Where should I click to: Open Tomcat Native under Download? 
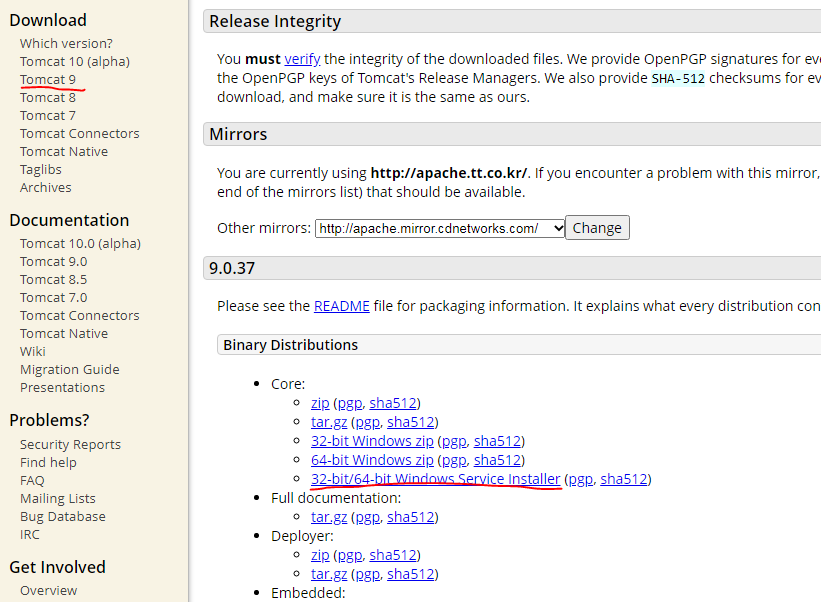(64, 151)
